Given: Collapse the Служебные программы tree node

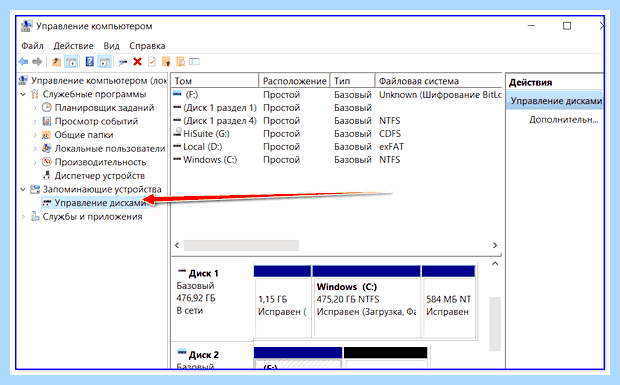Looking at the screenshot, I should (x=23, y=94).
